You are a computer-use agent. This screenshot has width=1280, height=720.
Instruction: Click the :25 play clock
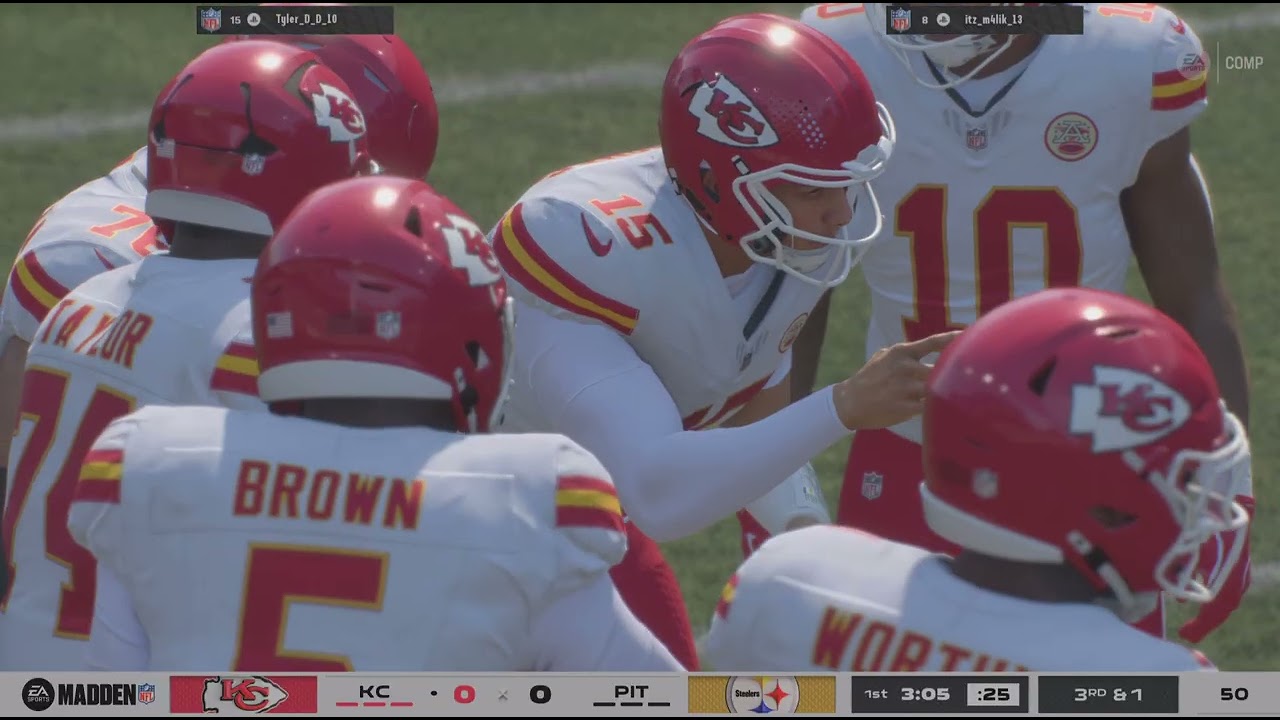coord(993,694)
